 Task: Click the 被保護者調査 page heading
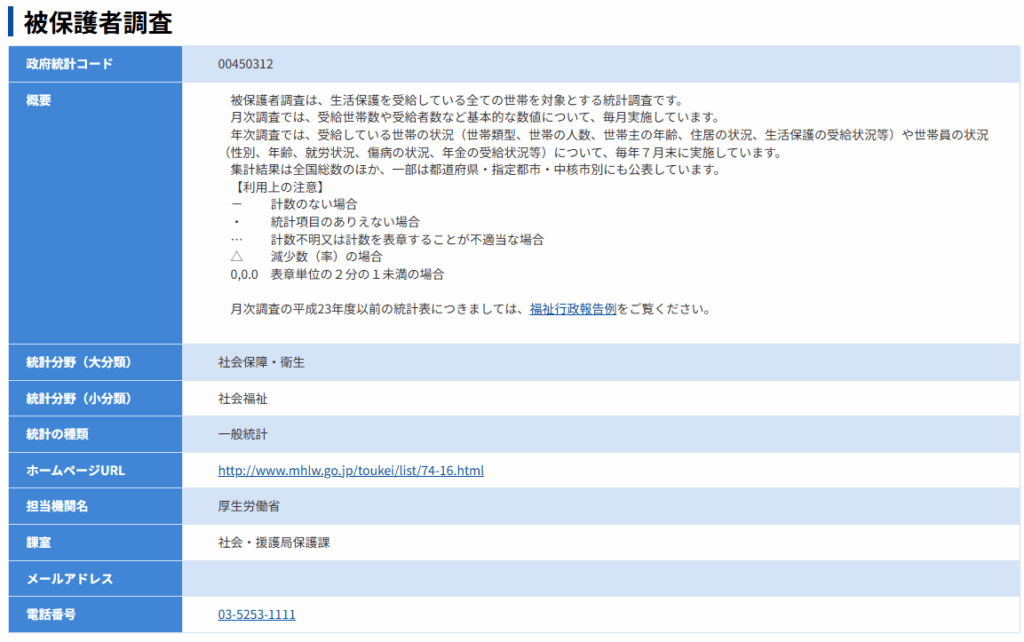(98, 23)
